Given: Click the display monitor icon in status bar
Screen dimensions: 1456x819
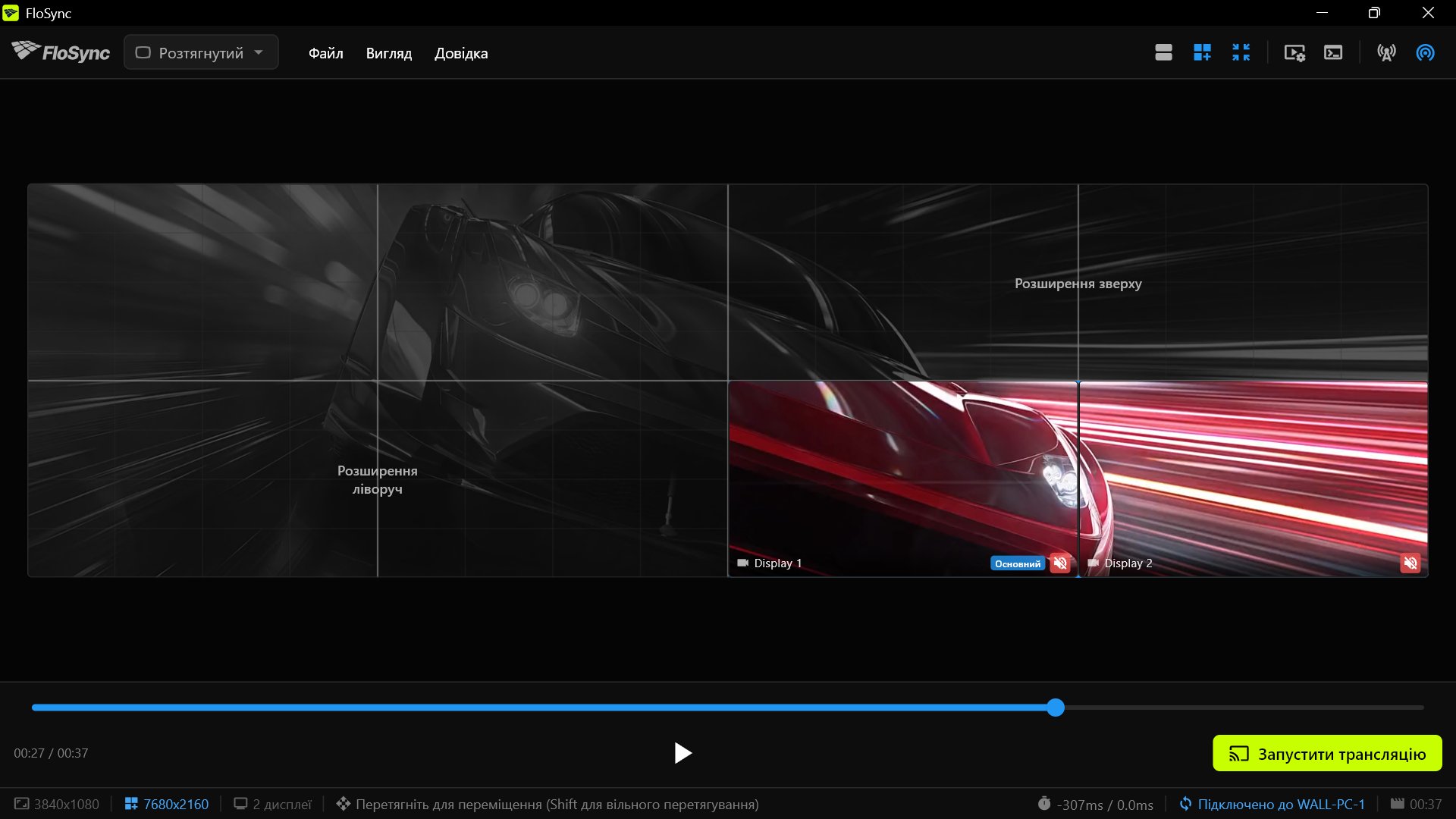Looking at the screenshot, I should [240, 804].
